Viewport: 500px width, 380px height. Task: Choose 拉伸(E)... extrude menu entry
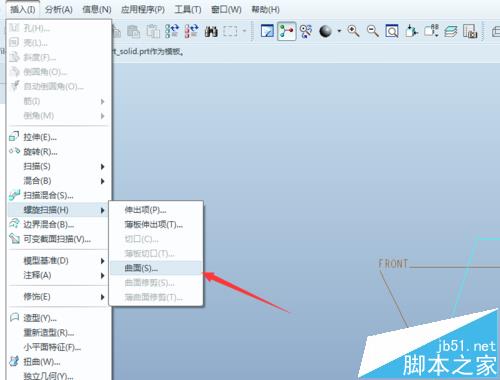[x=58, y=137]
